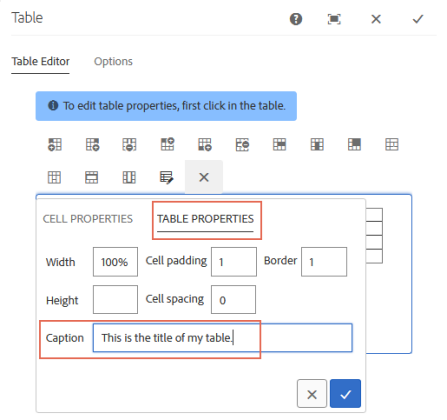Click the Caption text field
Screen dimensions: 447x420
click(x=222, y=338)
